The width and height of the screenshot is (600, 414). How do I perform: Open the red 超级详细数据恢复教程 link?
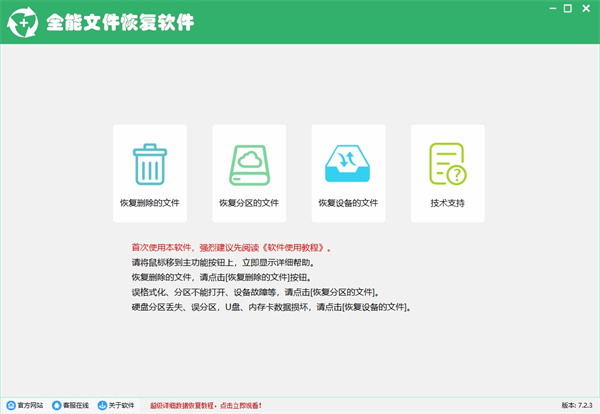[x=206, y=406]
